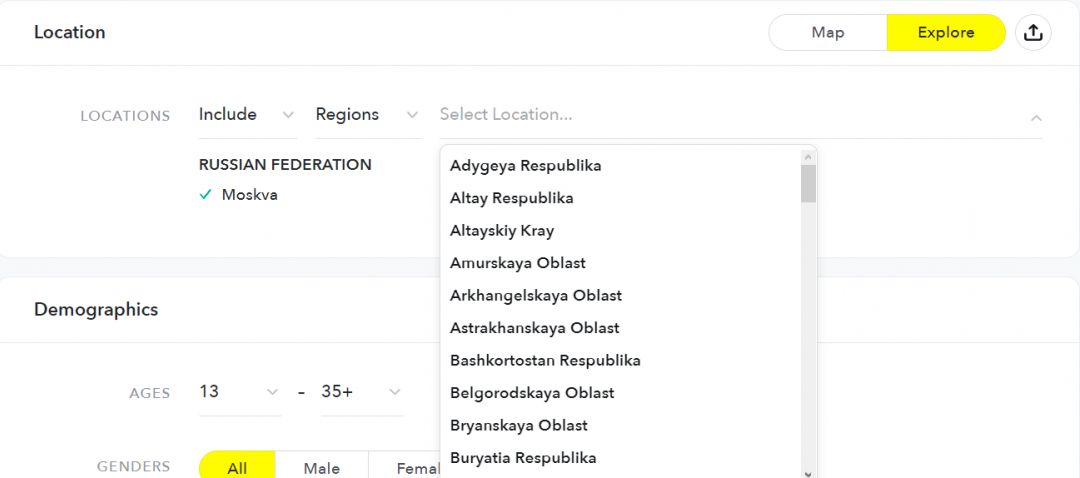Screen dimensions: 1080x478
Task: Click the scrollbar down arrow
Action: click(x=808, y=473)
